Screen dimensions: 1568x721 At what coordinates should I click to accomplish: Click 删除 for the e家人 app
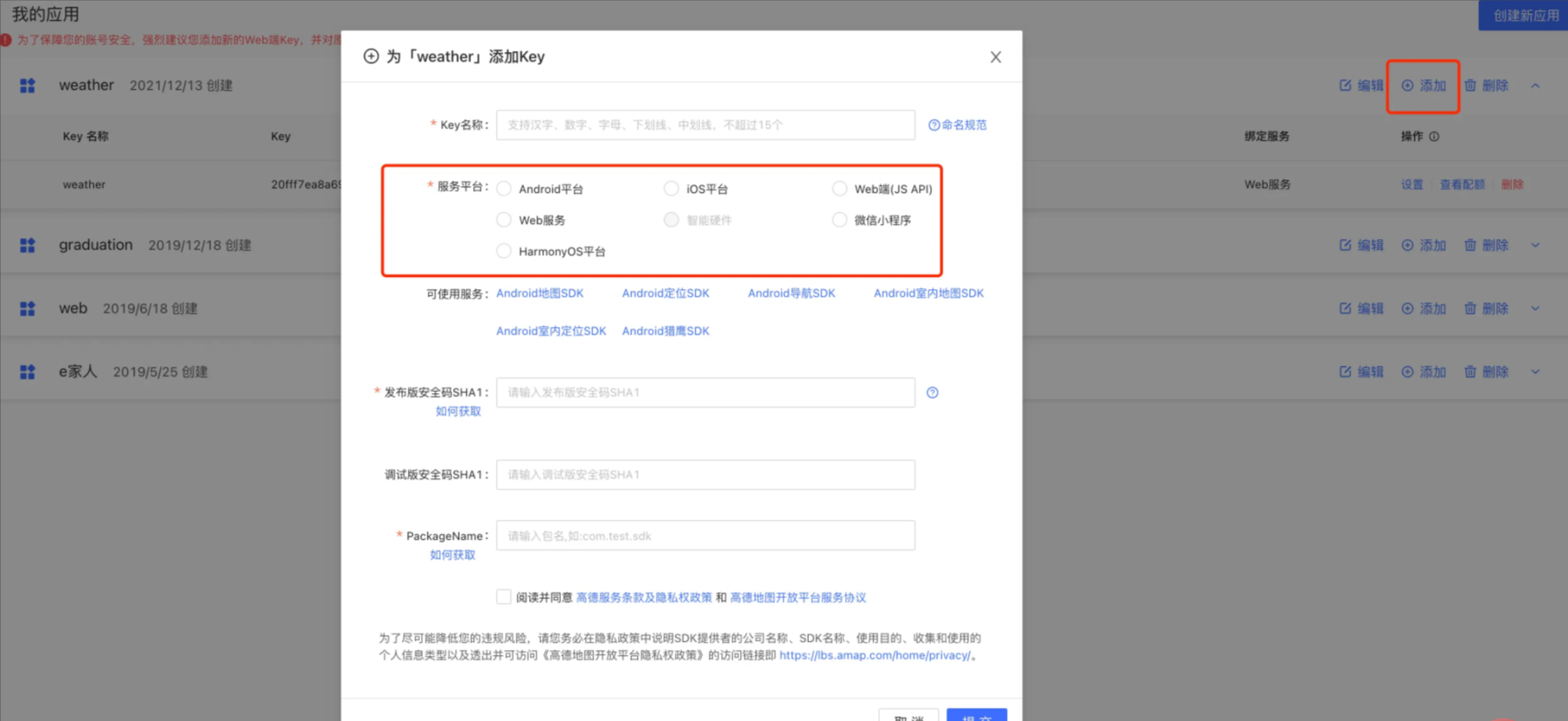1486,372
